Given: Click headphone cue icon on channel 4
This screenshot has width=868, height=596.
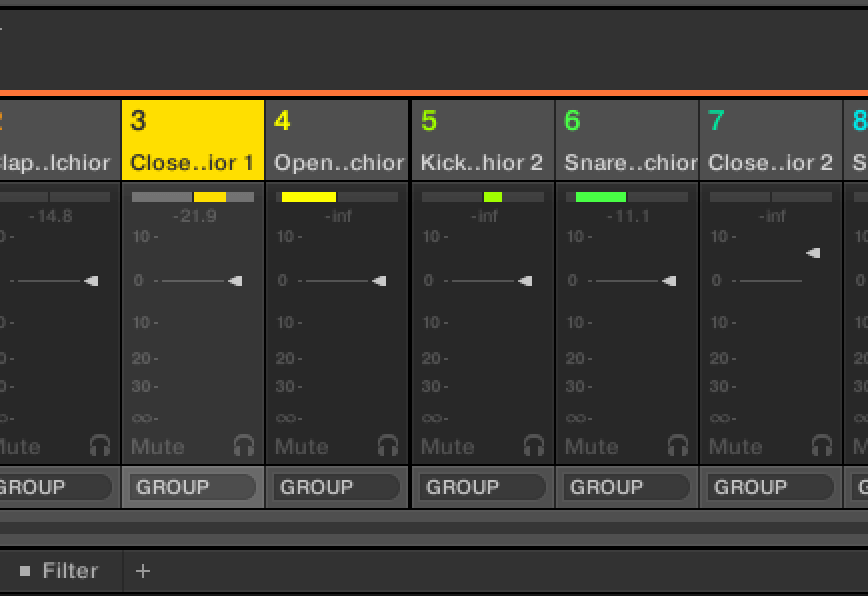Looking at the screenshot, I should click(x=388, y=445).
